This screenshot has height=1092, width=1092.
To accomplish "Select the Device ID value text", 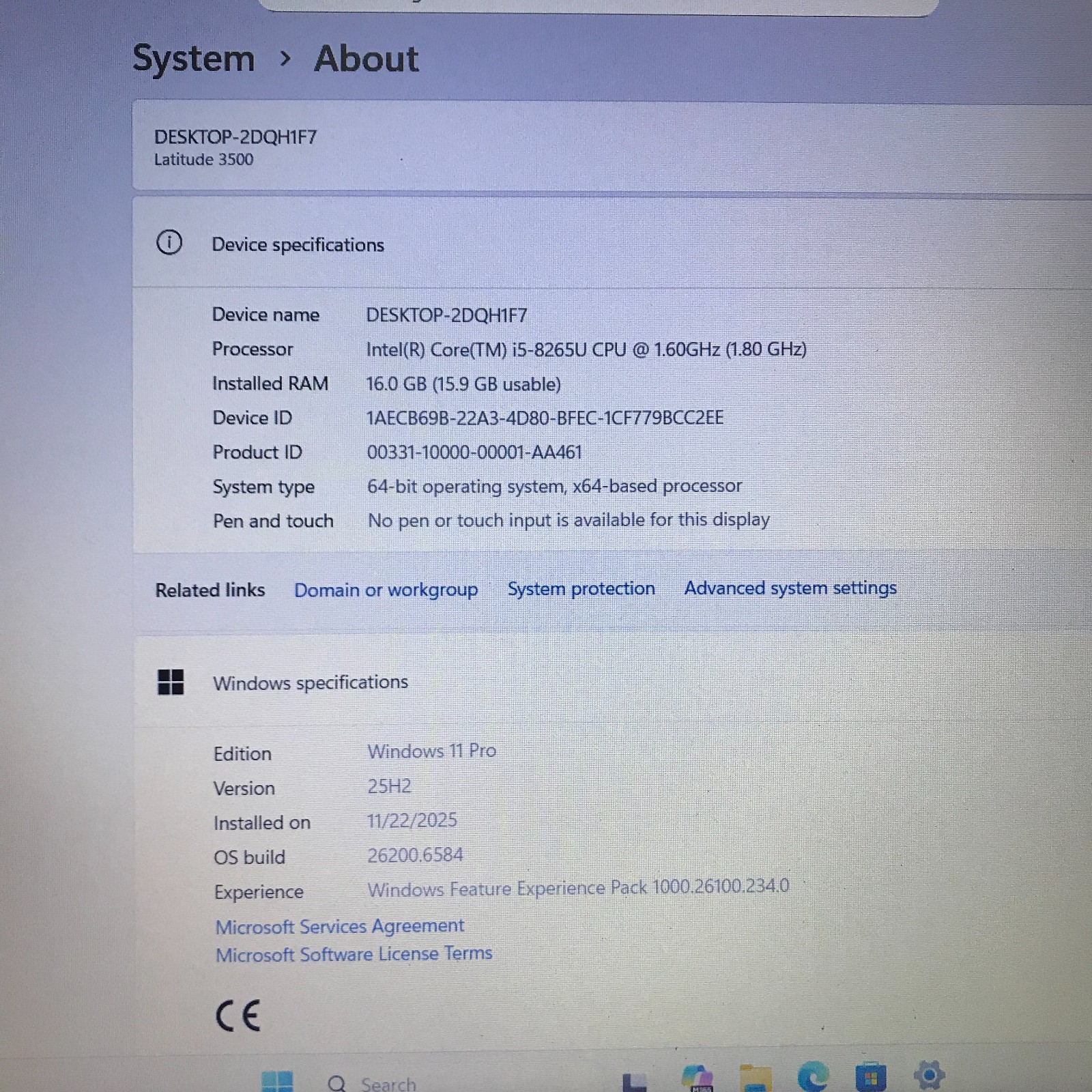I will click(x=545, y=418).
